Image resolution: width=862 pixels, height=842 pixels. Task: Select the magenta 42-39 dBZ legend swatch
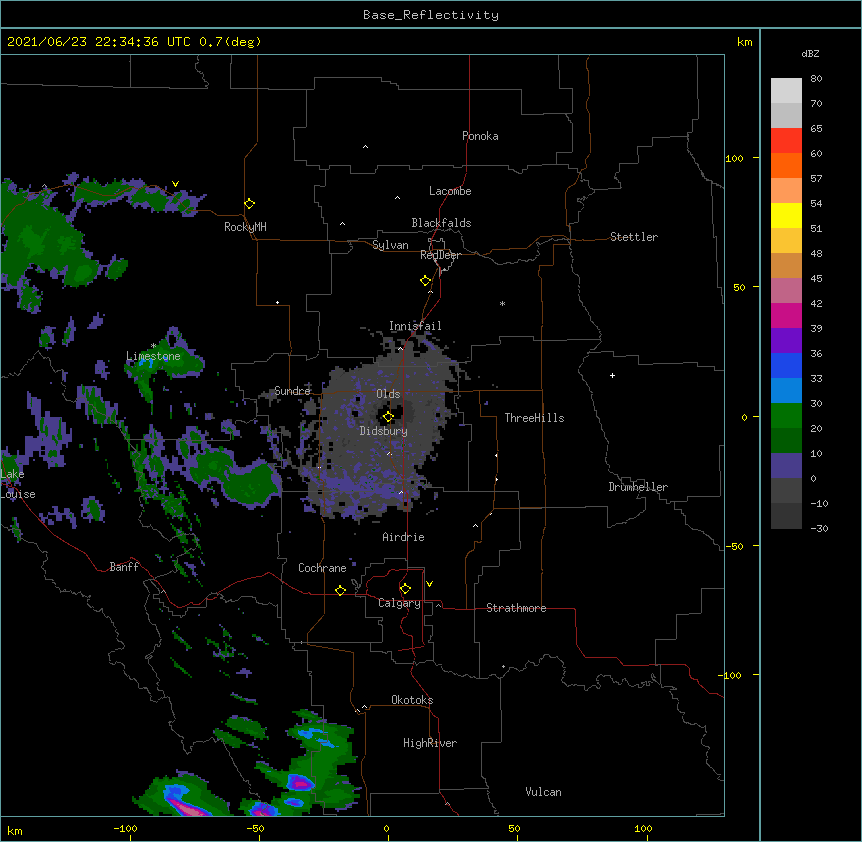click(786, 315)
